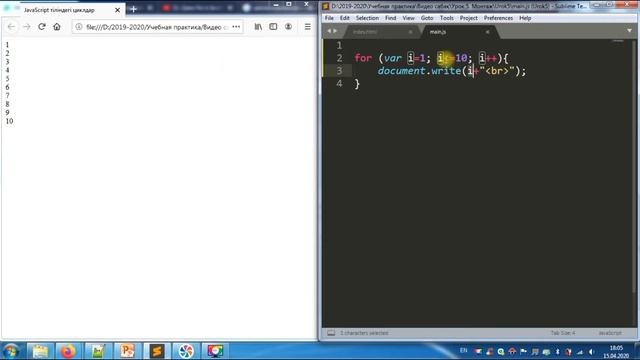Open the View menu
Viewport: 640px width, 360px height.
[x=408, y=18]
